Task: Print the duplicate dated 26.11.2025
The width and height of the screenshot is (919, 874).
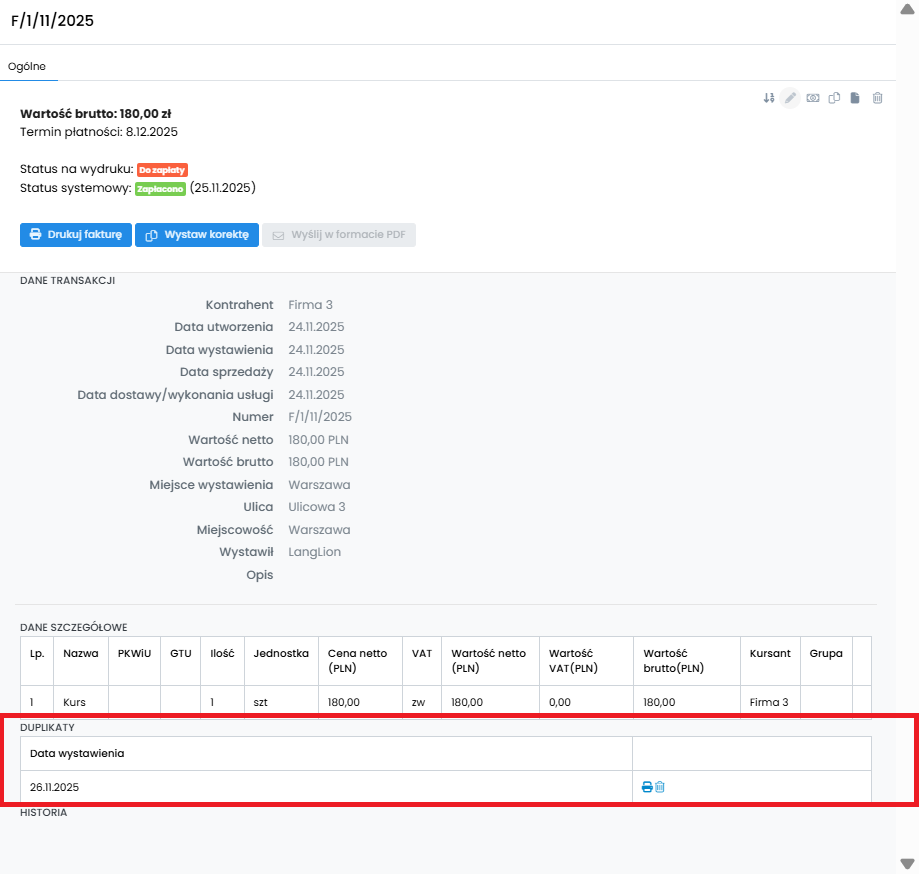Action: point(647,787)
